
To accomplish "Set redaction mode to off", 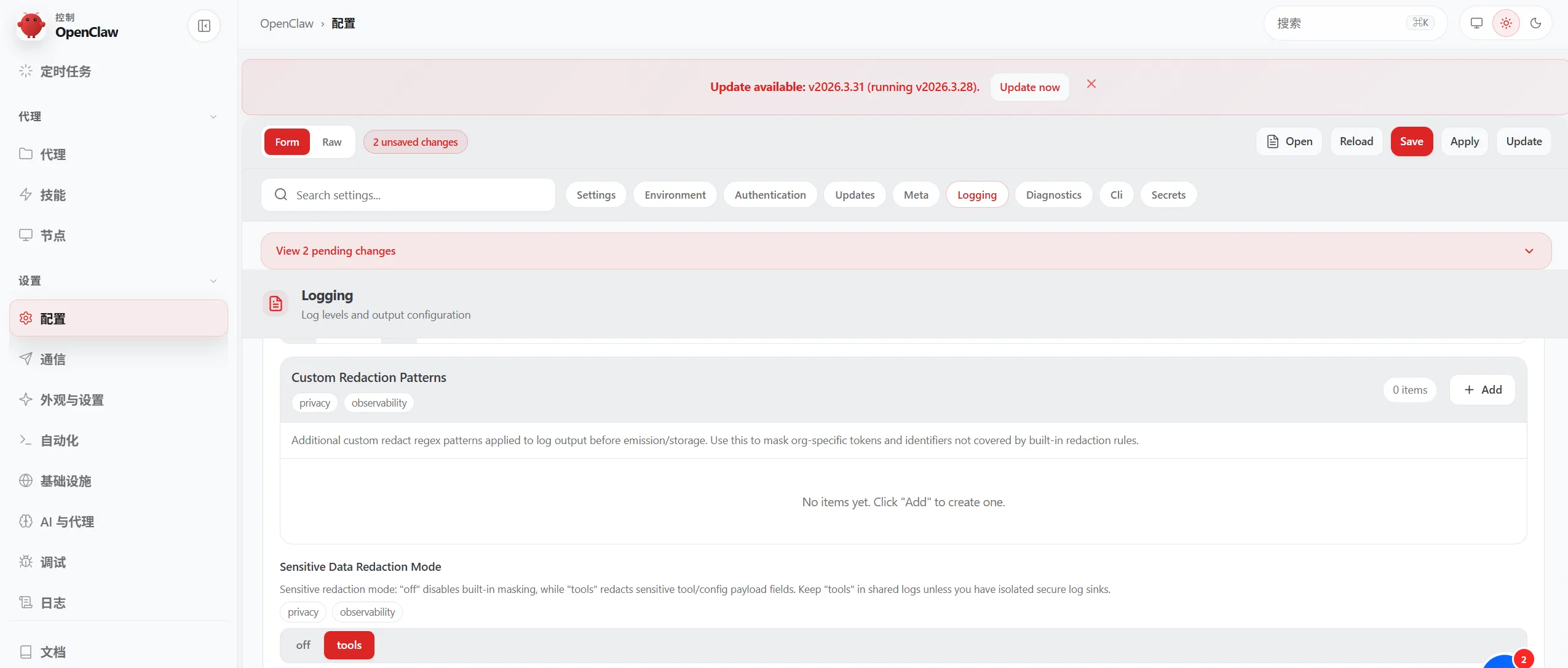I will click(x=303, y=645).
